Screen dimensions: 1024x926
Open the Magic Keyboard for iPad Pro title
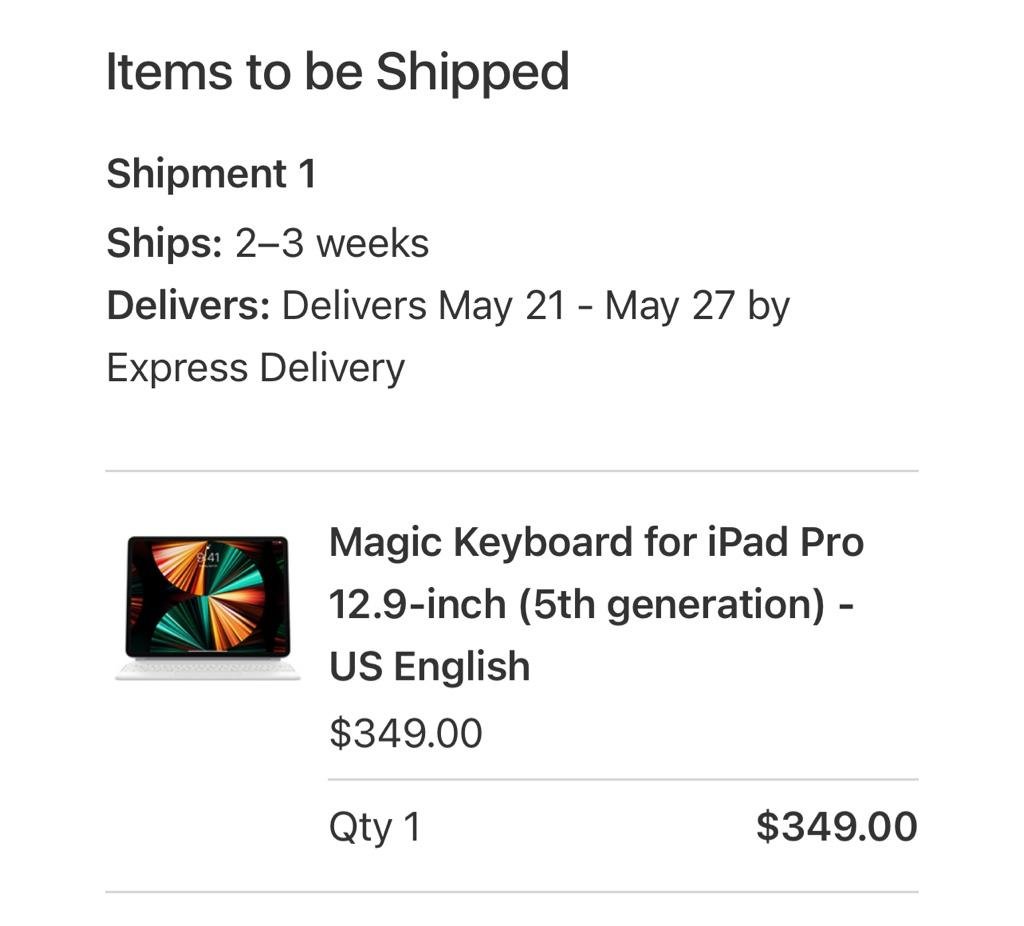596,543
